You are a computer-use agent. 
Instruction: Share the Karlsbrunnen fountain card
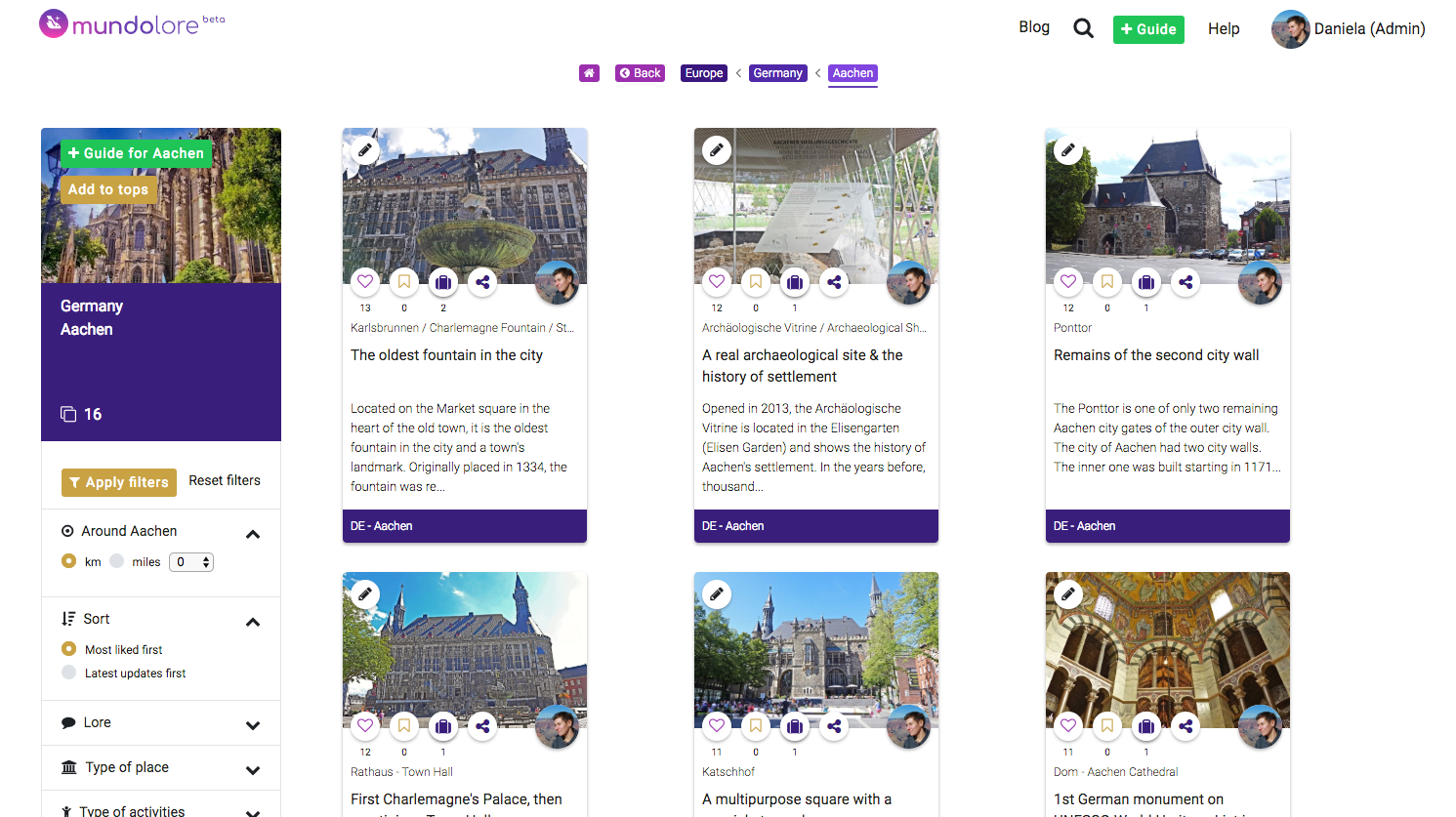tap(482, 282)
